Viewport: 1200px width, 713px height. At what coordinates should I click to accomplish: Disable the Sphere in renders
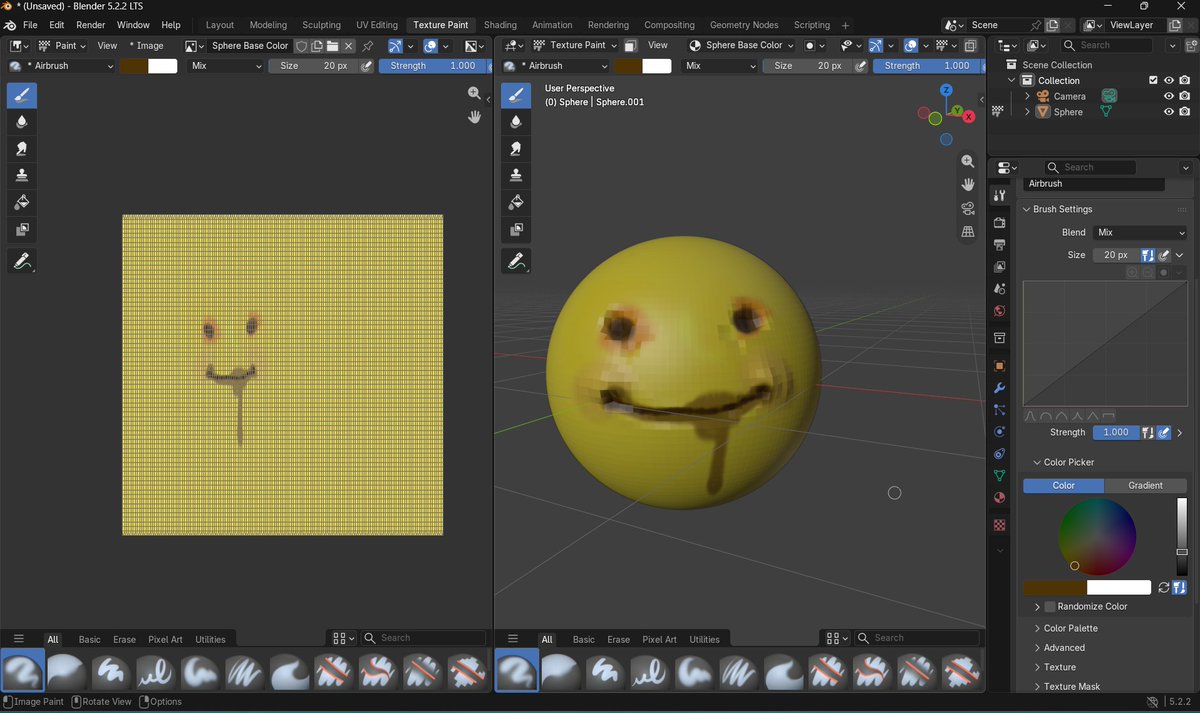tap(1184, 112)
